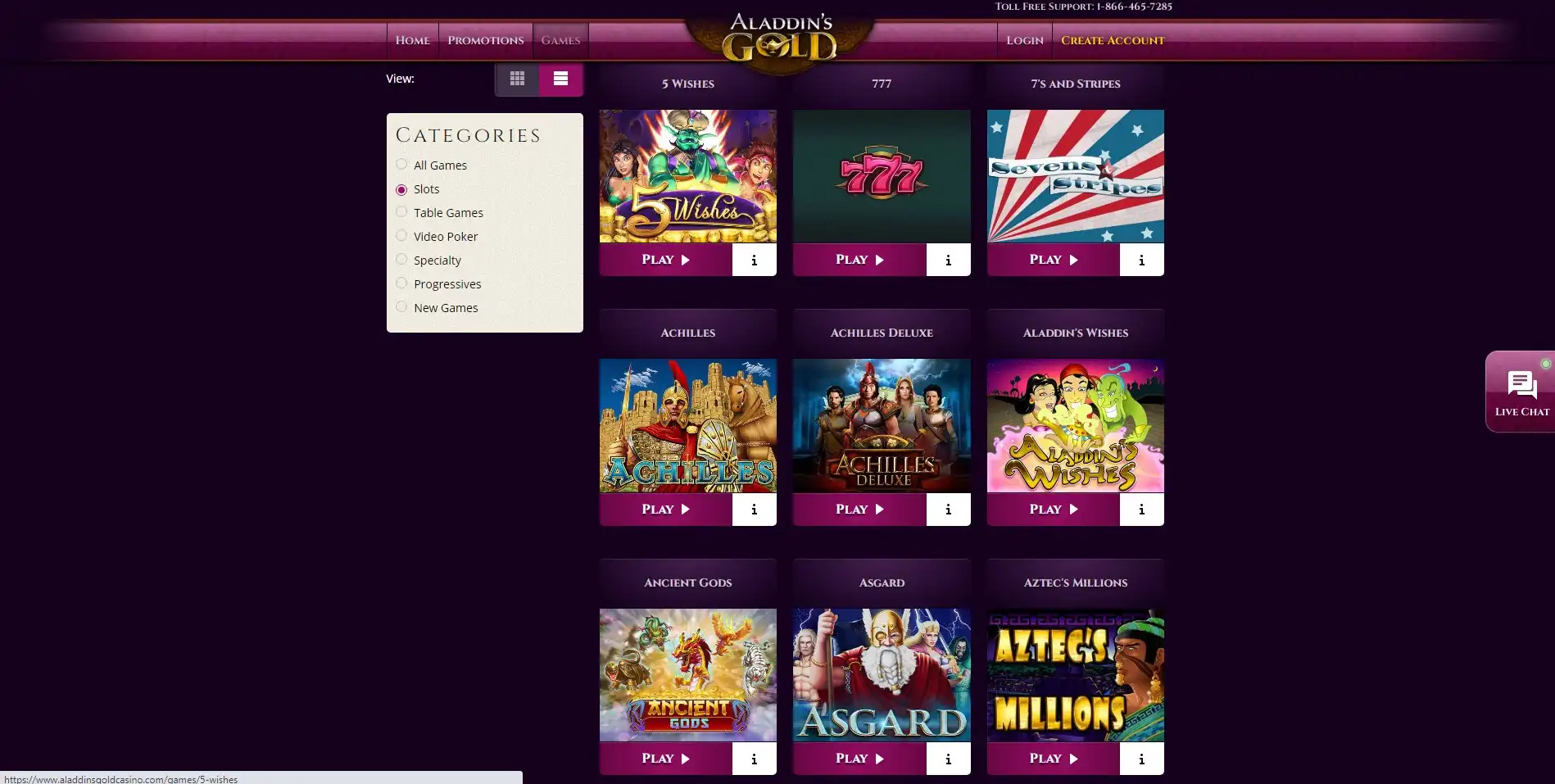Open info icon for Ancient Gods

(x=754, y=759)
